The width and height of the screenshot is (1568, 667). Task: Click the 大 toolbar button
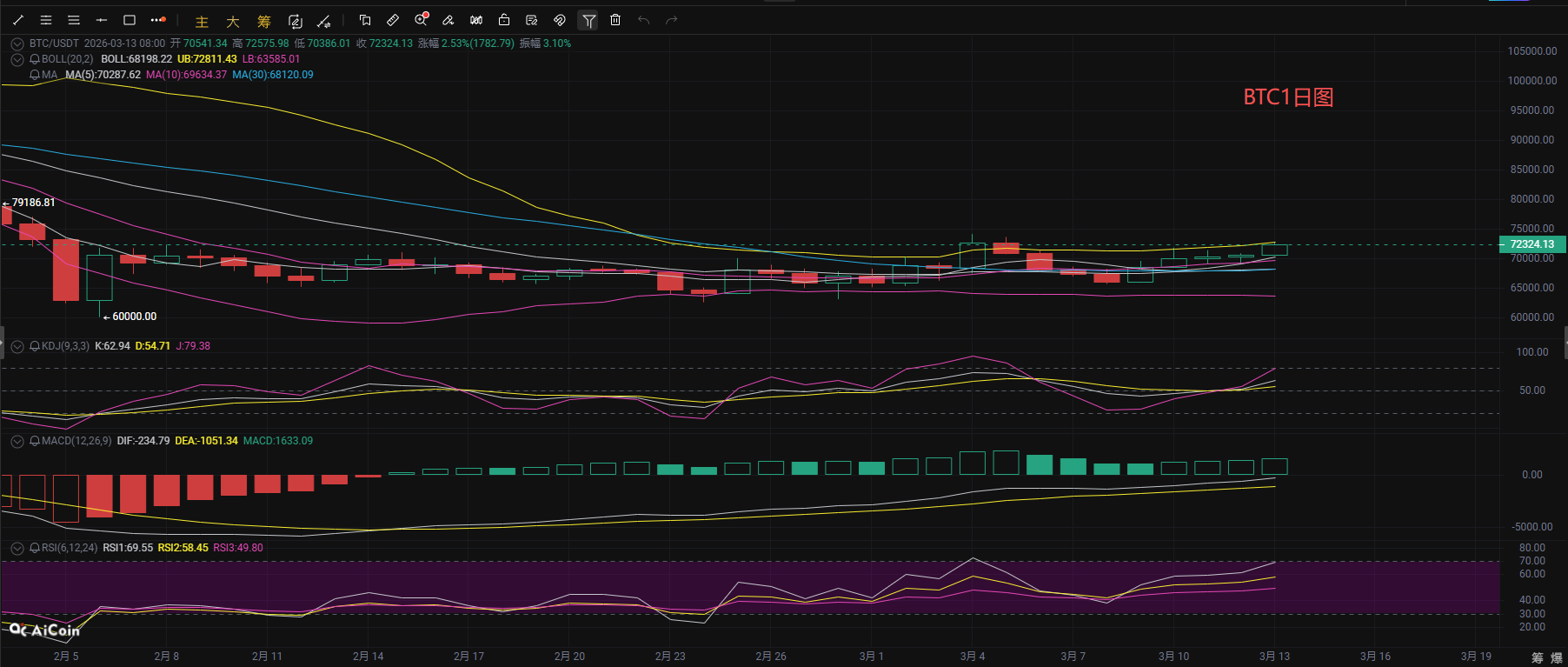coord(233,22)
